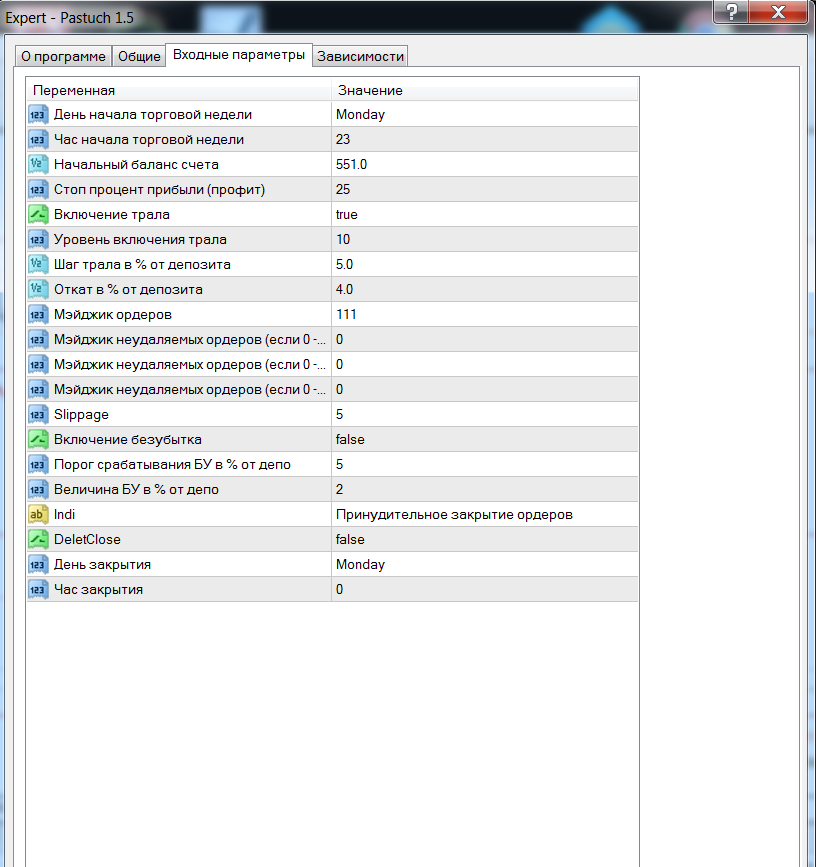The width and height of the screenshot is (816, 867).
Task: Open the Зависимости tab
Action: pyautogui.click(x=360, y=56)
